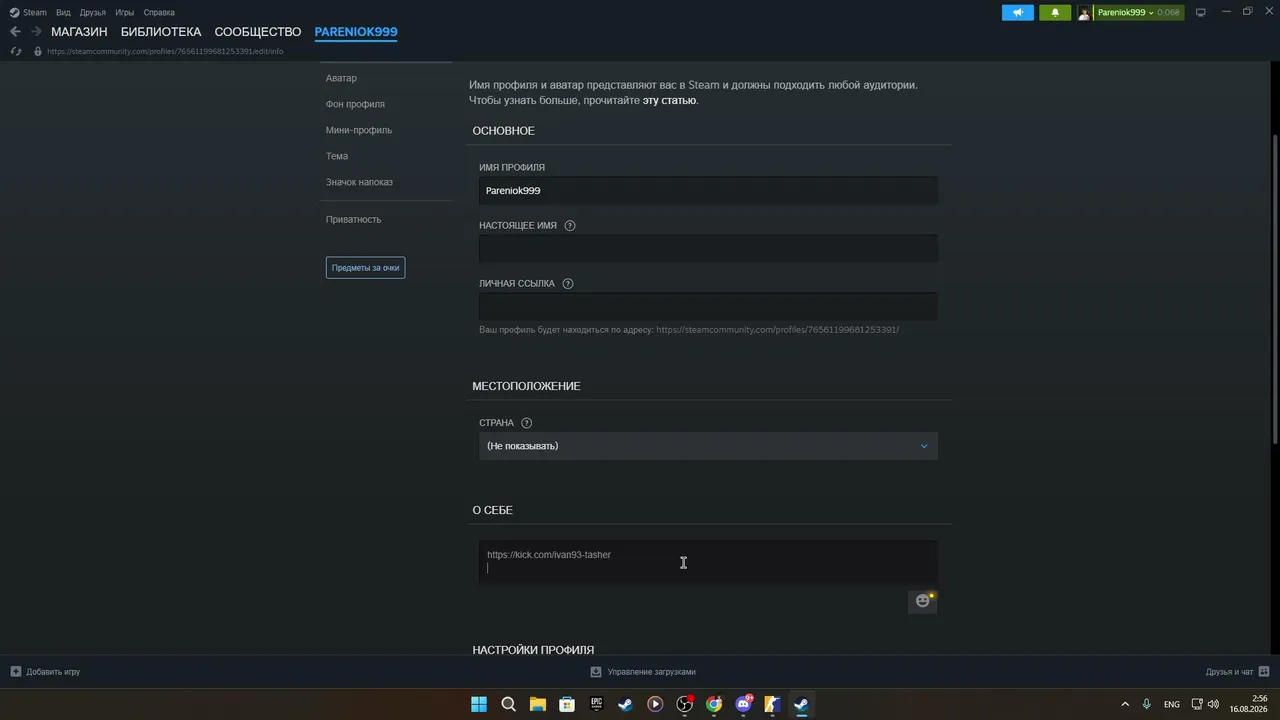Click the help icon next to СТРАНА
The height and width of the screenshot is (720, 1280).
527,423
